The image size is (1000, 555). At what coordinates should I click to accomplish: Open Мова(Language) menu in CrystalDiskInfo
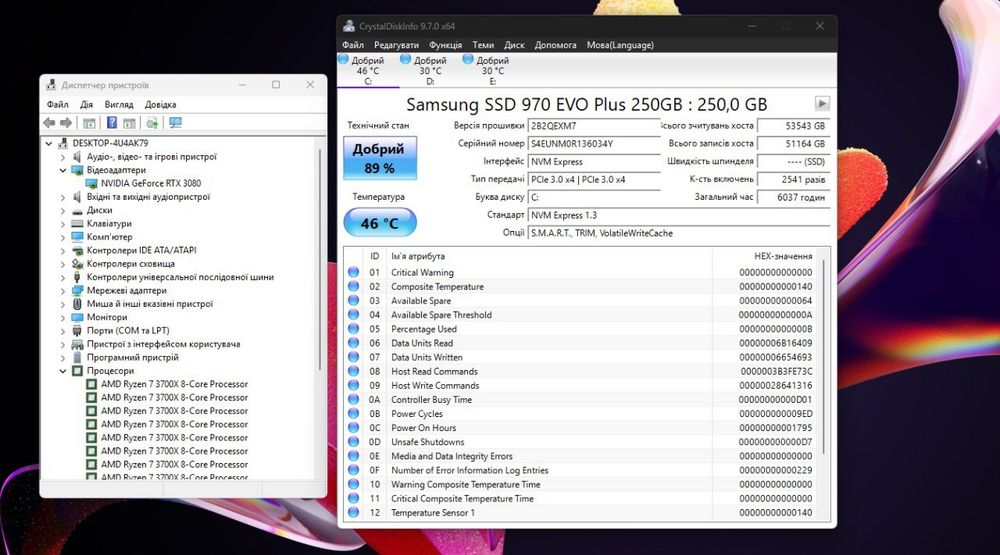(x=620, y=45)
